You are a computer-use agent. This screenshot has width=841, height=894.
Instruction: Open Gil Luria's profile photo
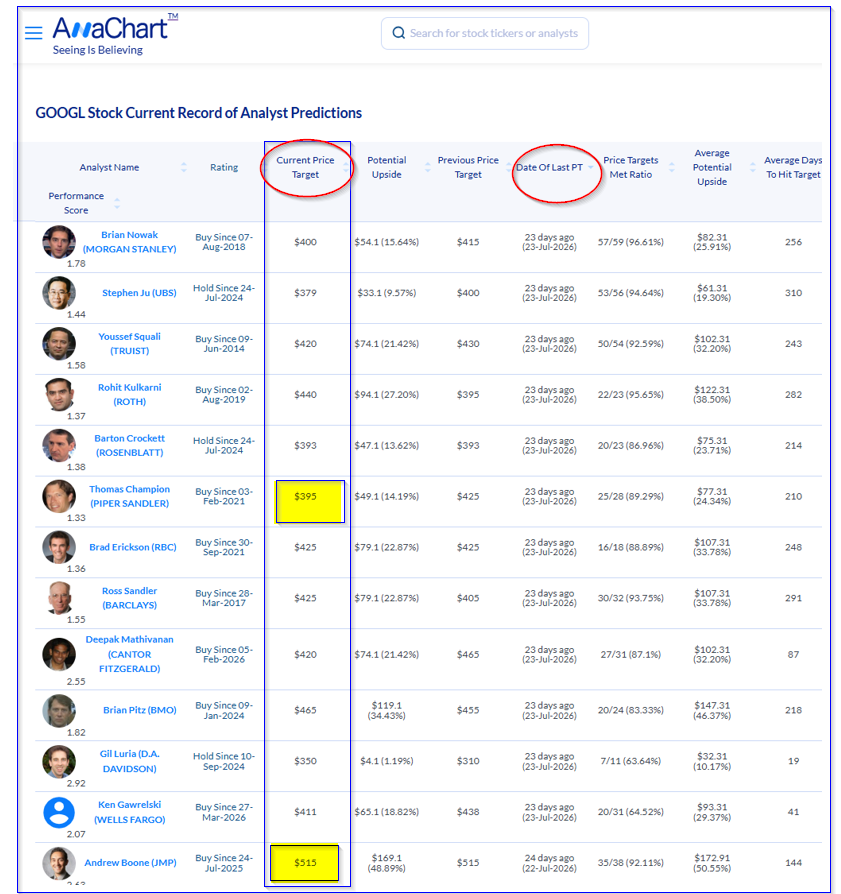coord(59,761)
